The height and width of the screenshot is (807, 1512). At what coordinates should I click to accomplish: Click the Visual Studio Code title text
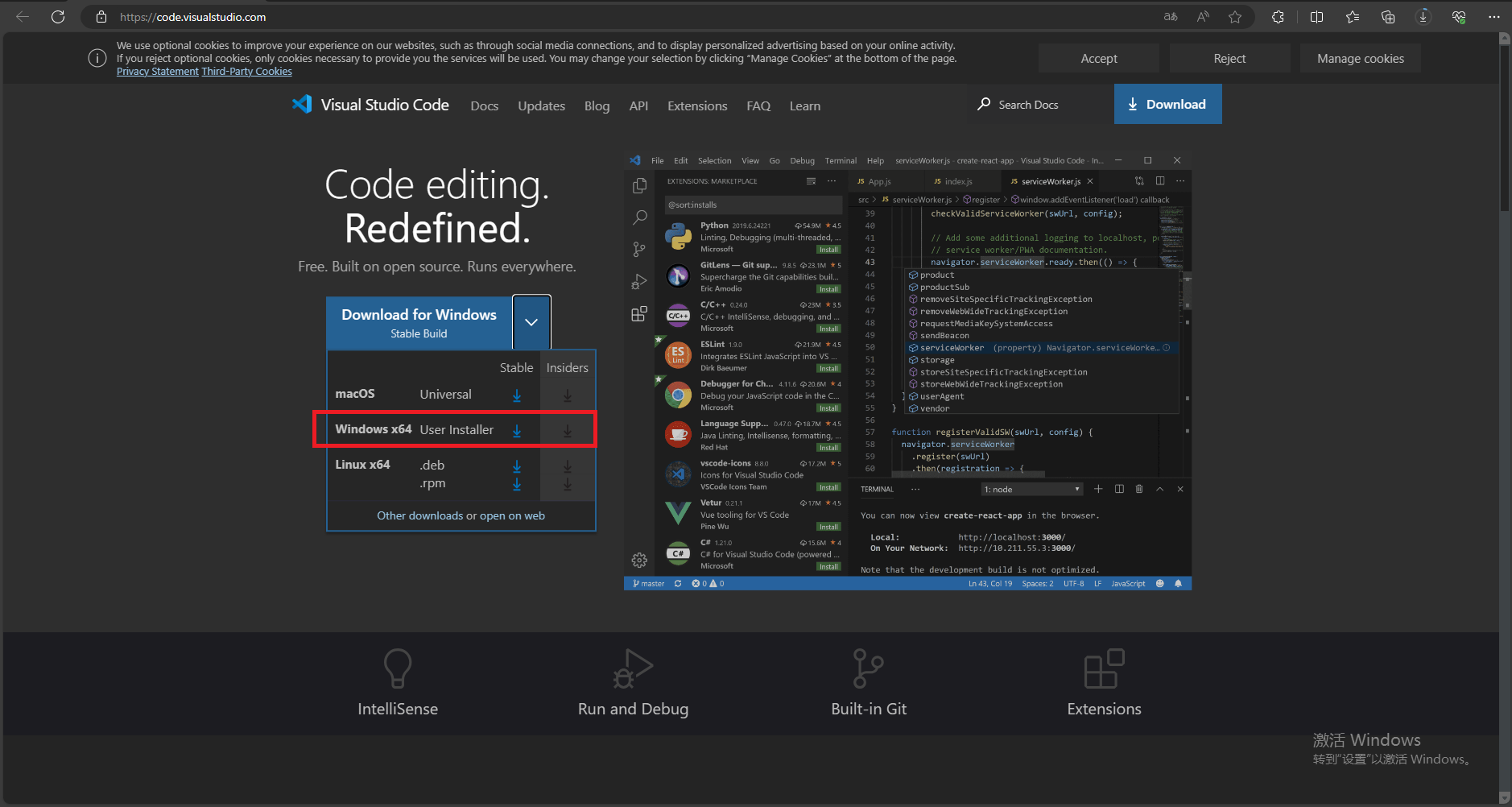tap(385, 105)
